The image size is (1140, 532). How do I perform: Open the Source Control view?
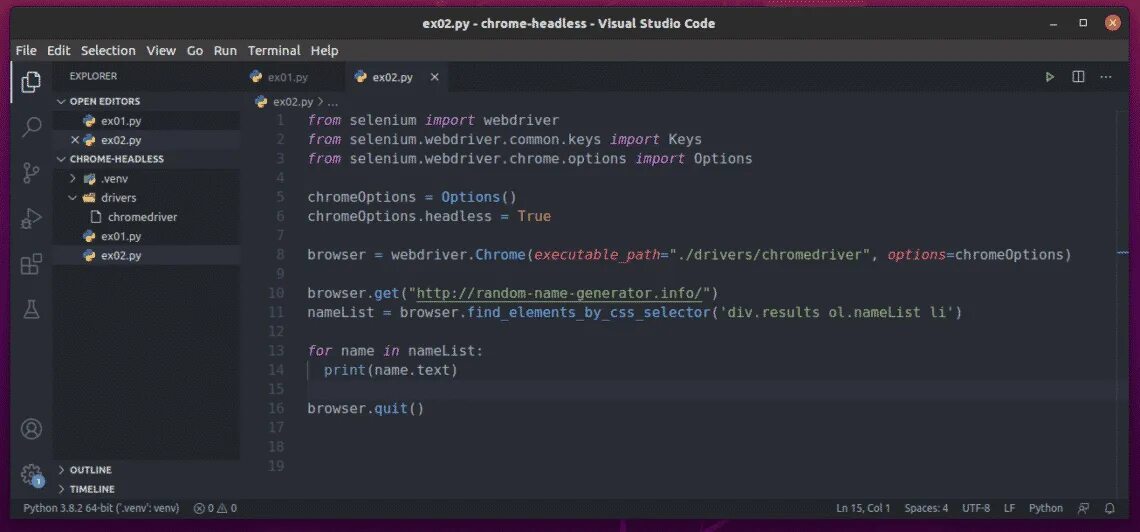[31, 173]
